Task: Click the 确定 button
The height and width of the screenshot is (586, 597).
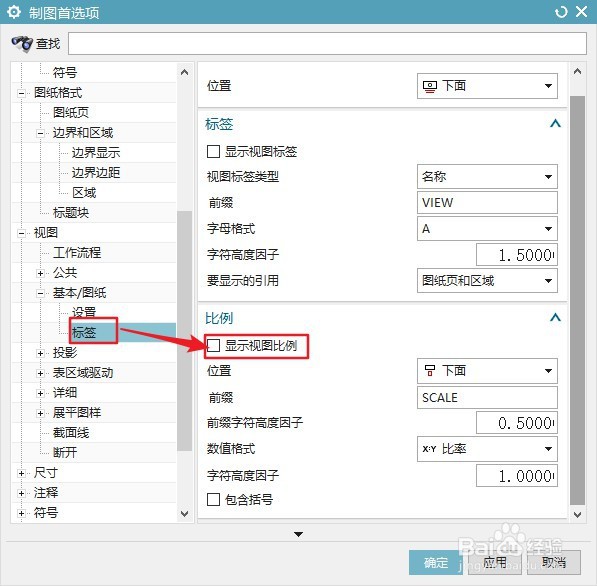Action: tap(436, 562)
